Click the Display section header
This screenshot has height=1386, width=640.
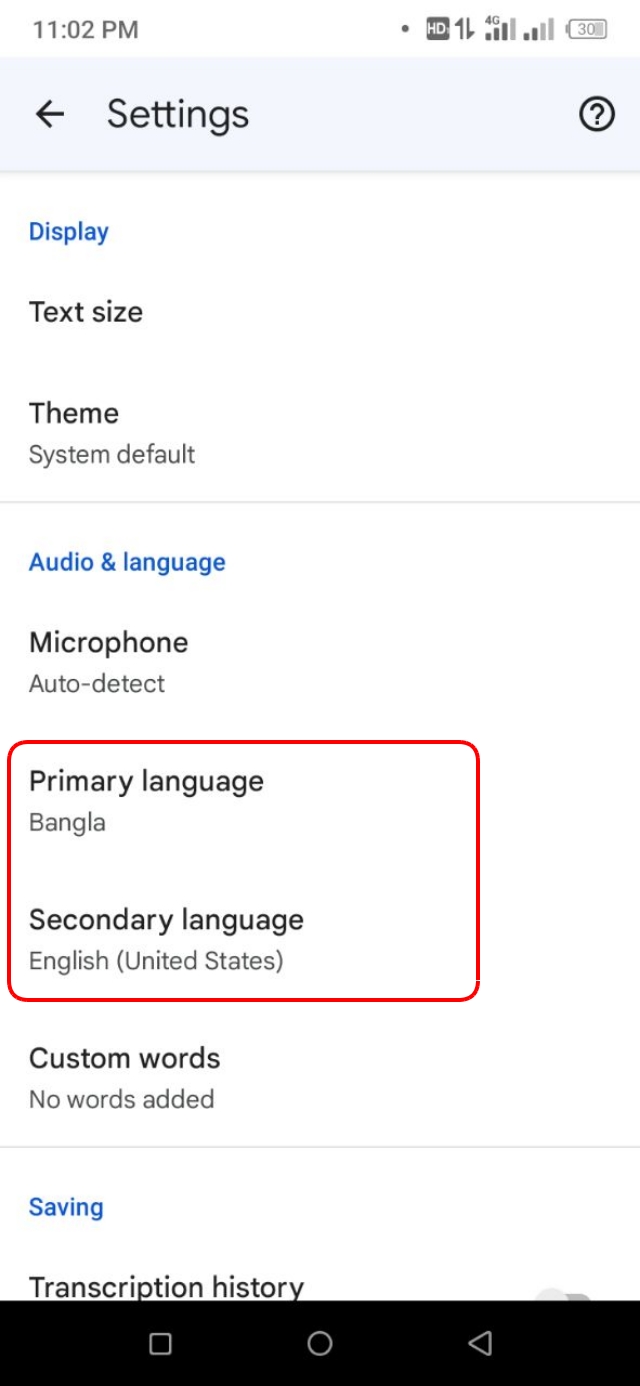[x=68, y=231]
